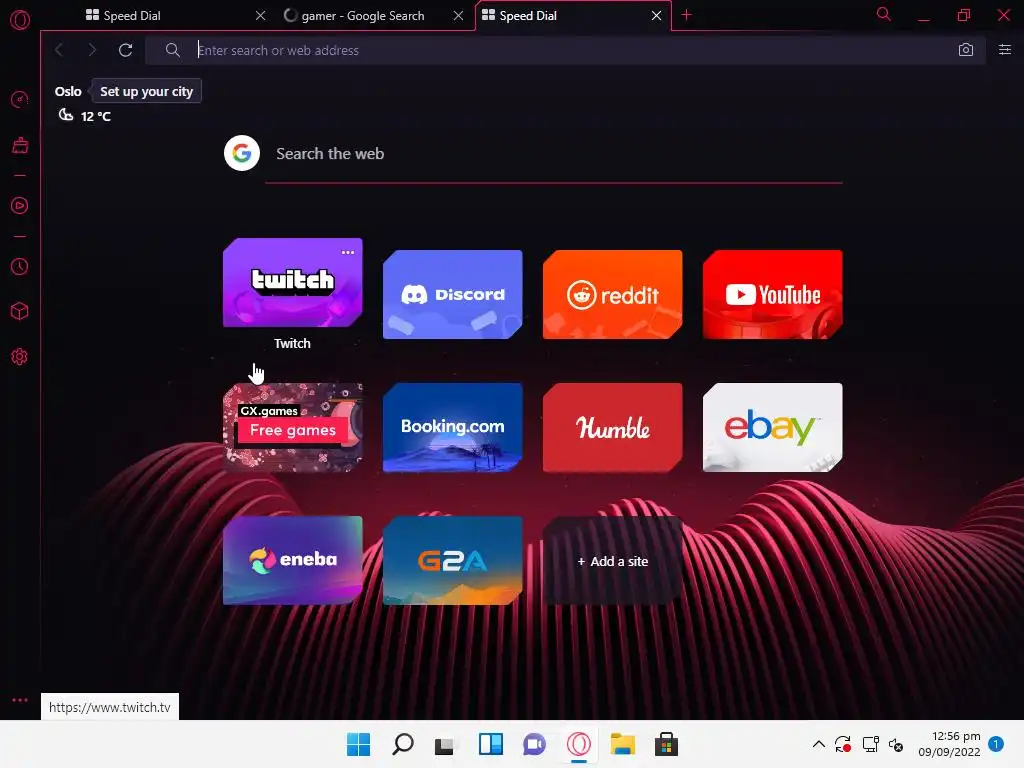Click the network tray icon
The height and width of the screenshot is (768, 1024).
[x=871, y=744]
